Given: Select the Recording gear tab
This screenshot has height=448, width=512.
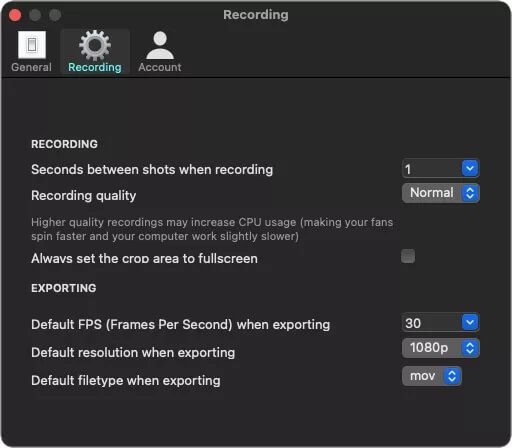Looking at the screenshot, I should pos(95,52).
